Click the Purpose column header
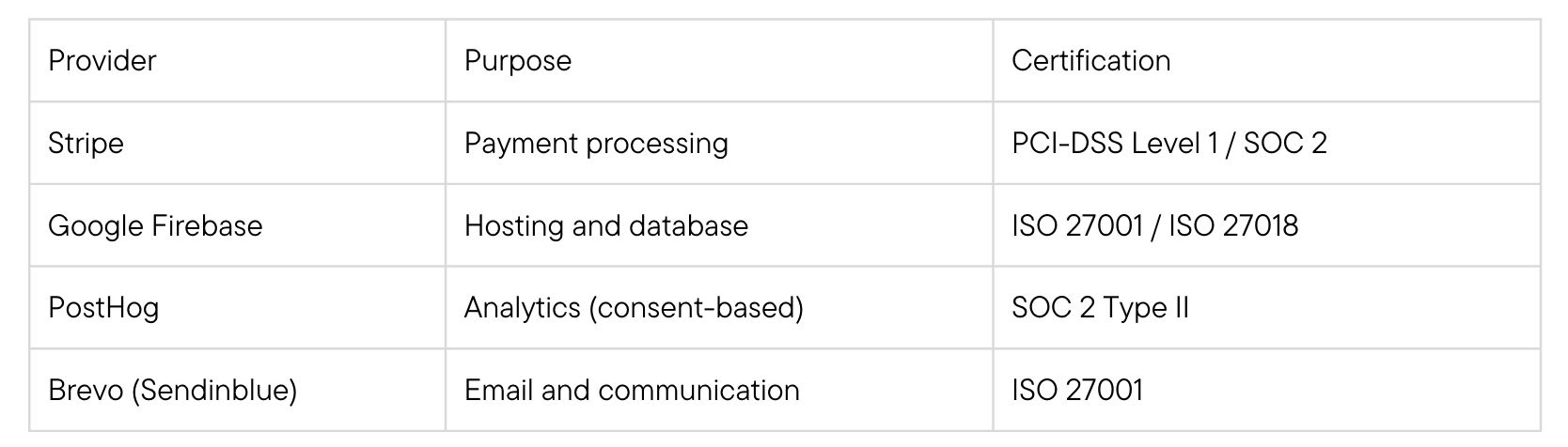Image resolution: width=1568 pixels, height=447 pixels. [518, 61]
